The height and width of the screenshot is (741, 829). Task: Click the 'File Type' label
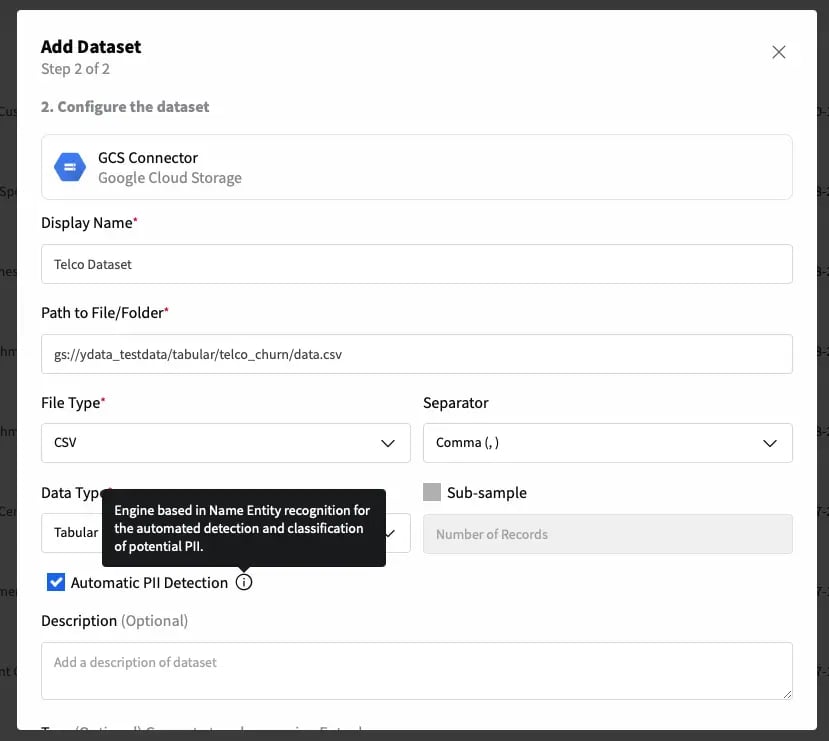click(73, 403)
